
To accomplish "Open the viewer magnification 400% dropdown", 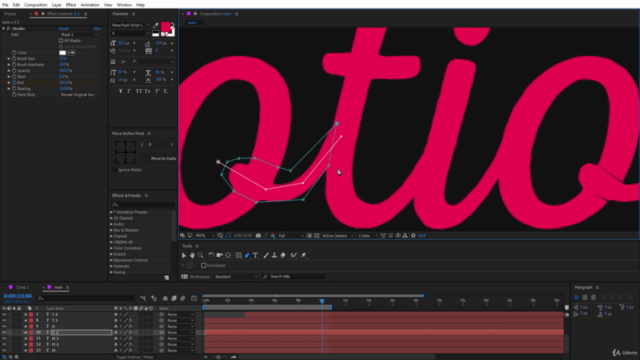I will click(x=205, y=236).
